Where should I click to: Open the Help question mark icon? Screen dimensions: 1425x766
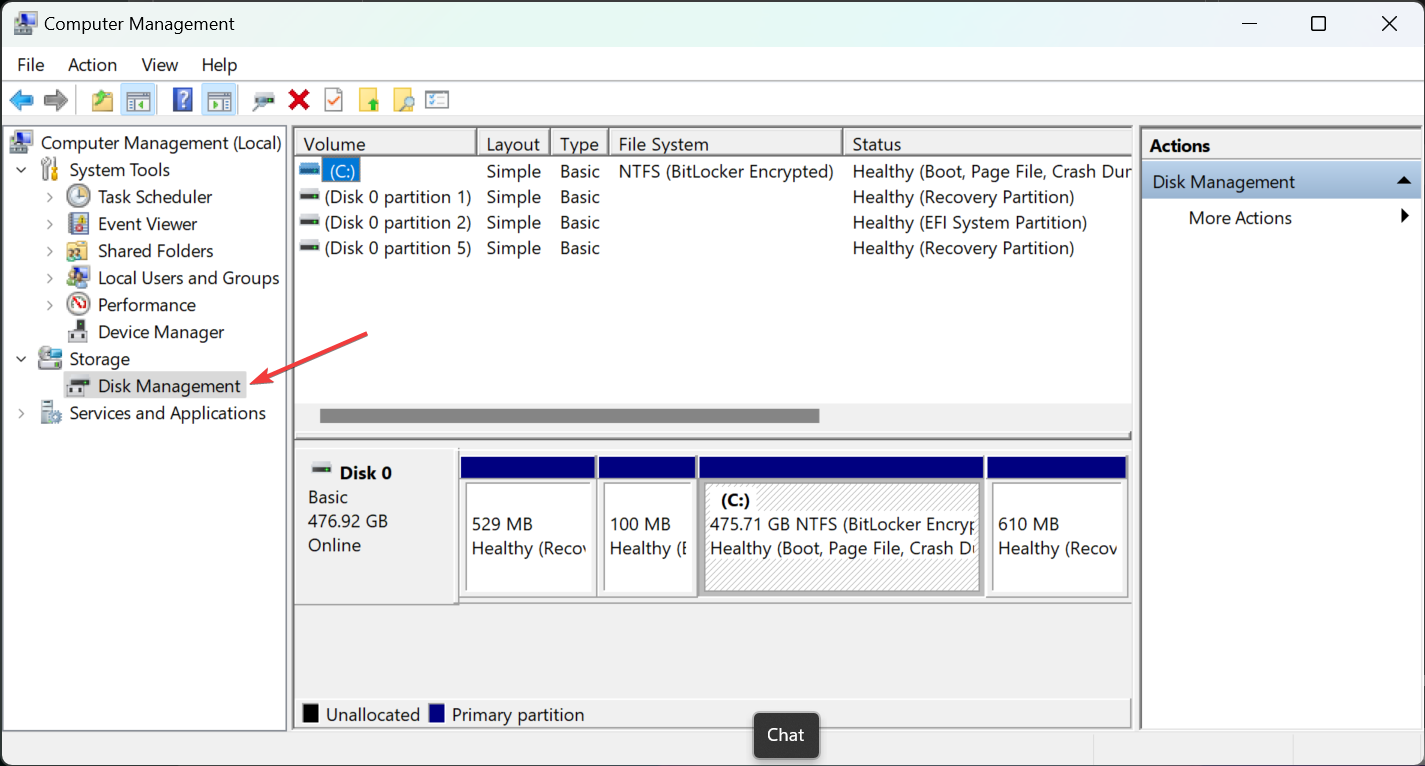click(183, 100)
